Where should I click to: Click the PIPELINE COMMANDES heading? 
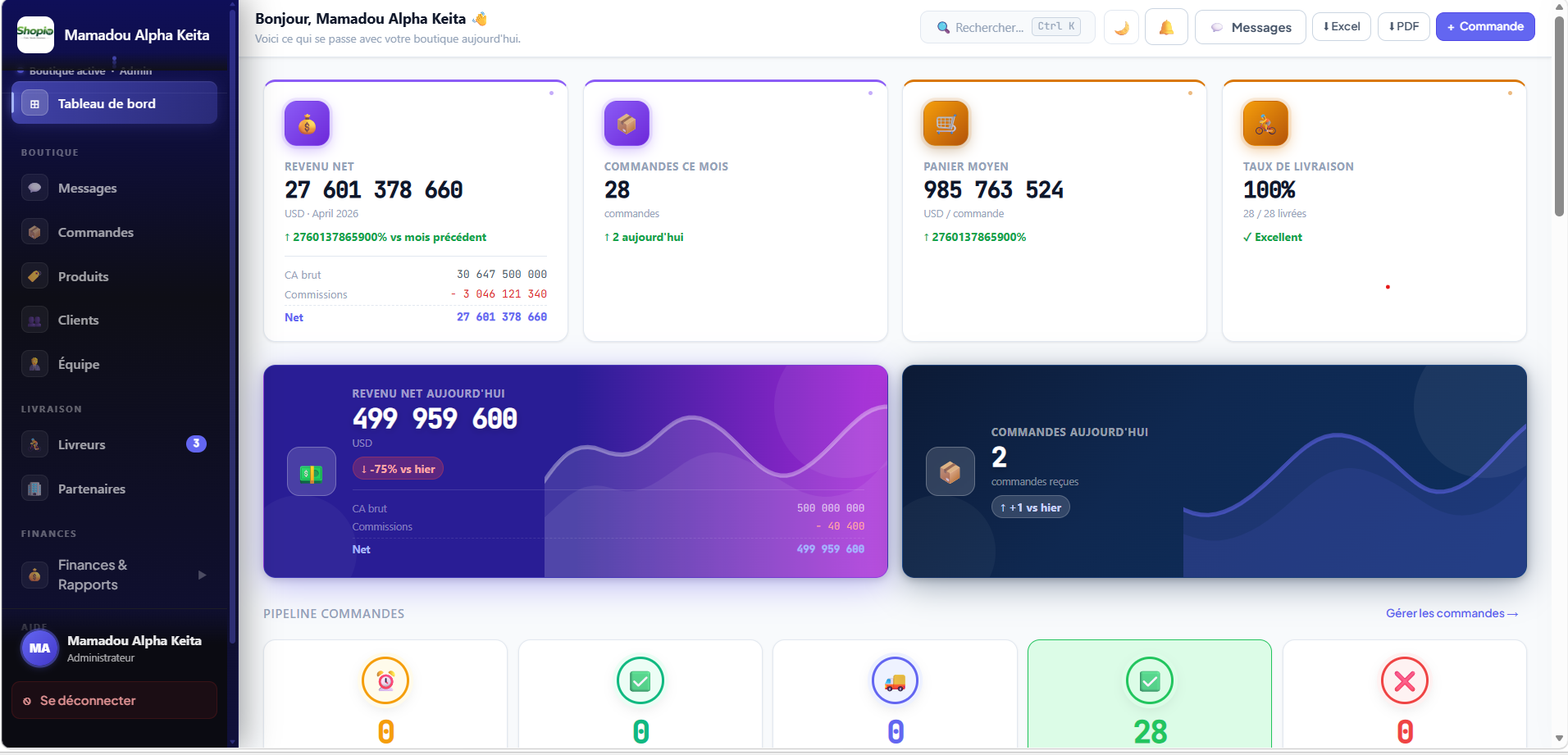[334, 613]
